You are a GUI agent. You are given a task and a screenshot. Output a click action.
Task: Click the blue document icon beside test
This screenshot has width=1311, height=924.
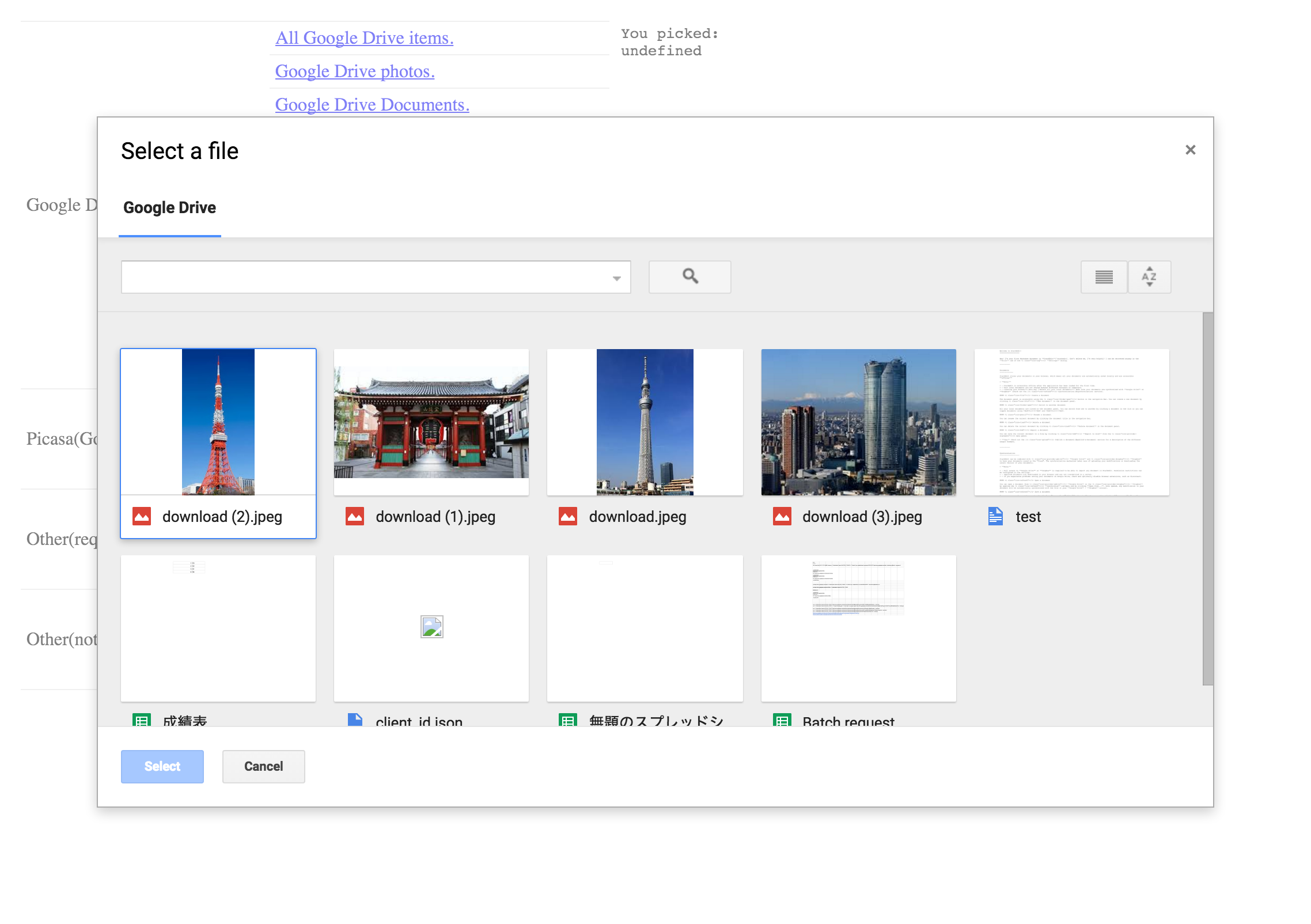995,516
